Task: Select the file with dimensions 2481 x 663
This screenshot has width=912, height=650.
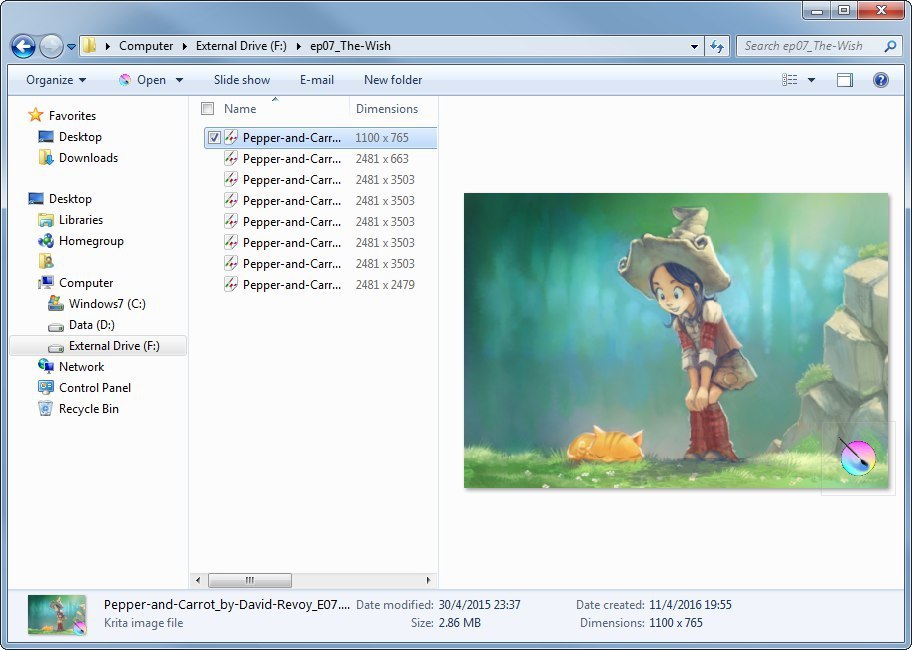Action: tap(320, 159)
